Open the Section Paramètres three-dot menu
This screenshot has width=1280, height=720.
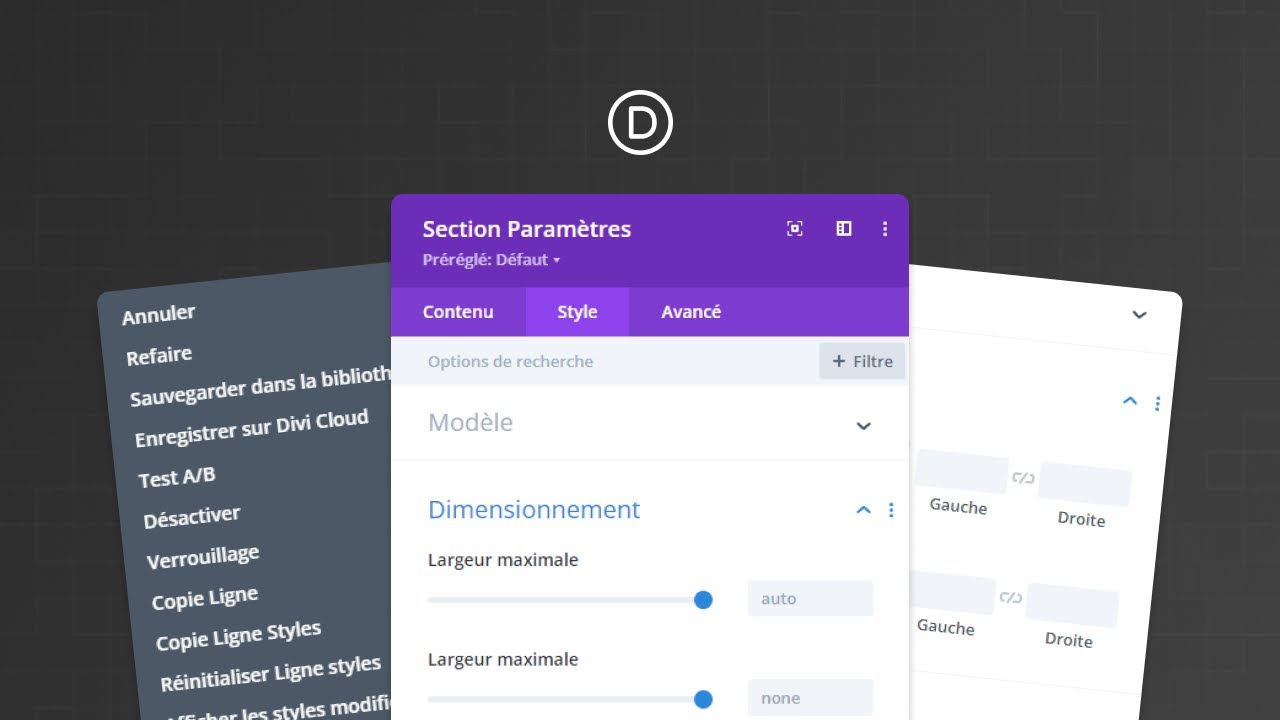click(x=885, y=229)
